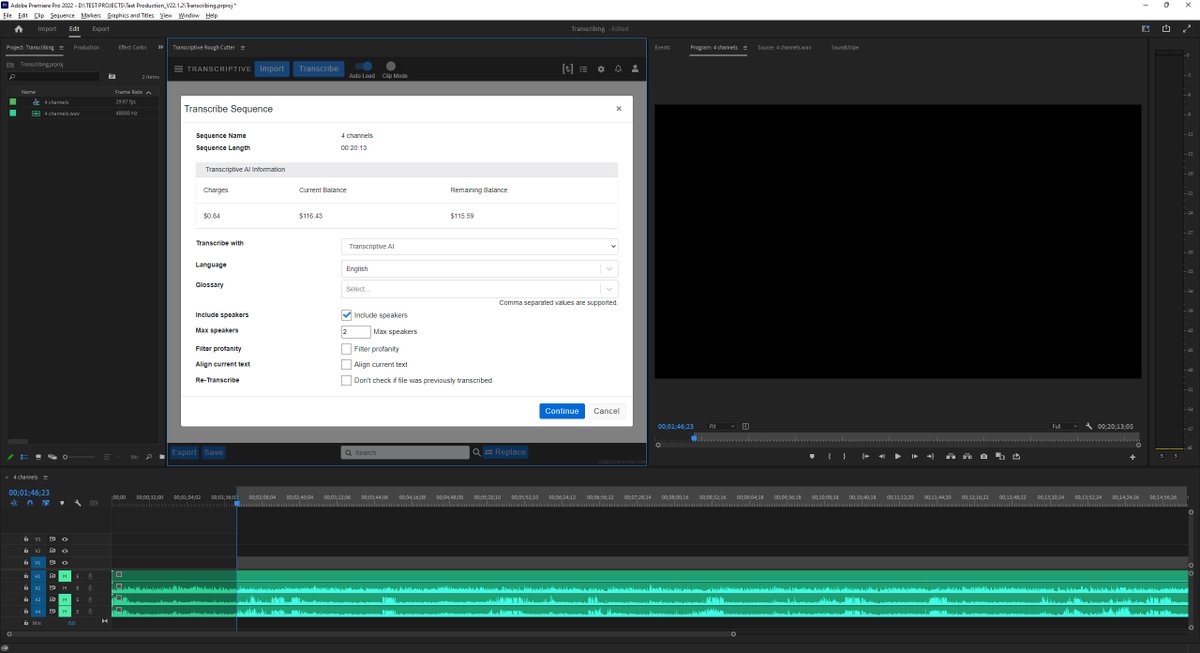Open the Full playback resolution dropdown
The image size is (1200, 653).
(1064, 426)
